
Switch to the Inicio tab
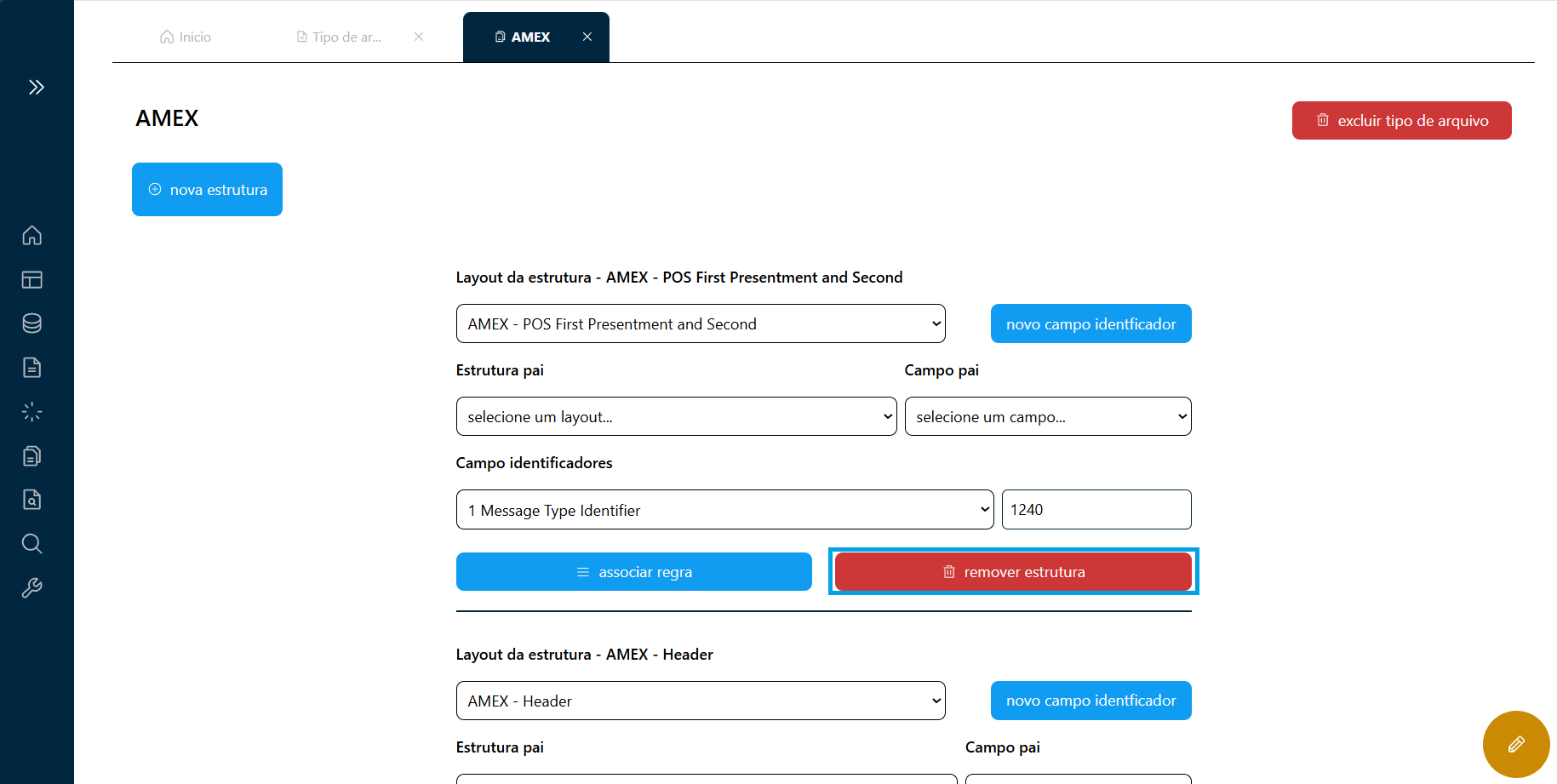(186, 37)
